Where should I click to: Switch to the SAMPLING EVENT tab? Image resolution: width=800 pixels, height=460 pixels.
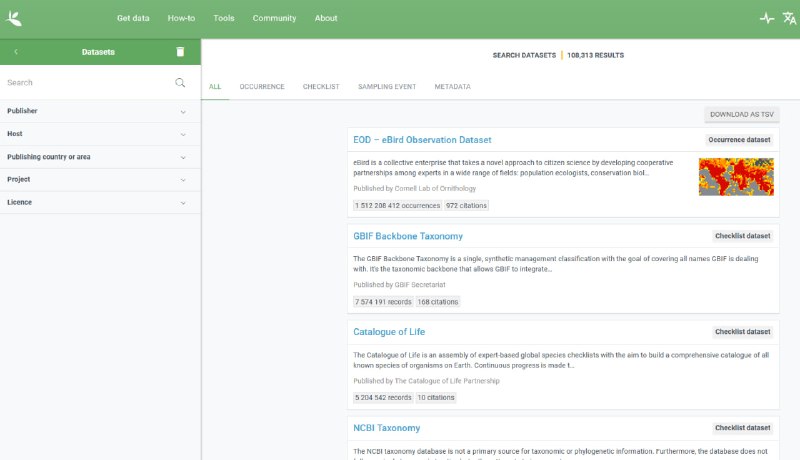tap(387, 87)
